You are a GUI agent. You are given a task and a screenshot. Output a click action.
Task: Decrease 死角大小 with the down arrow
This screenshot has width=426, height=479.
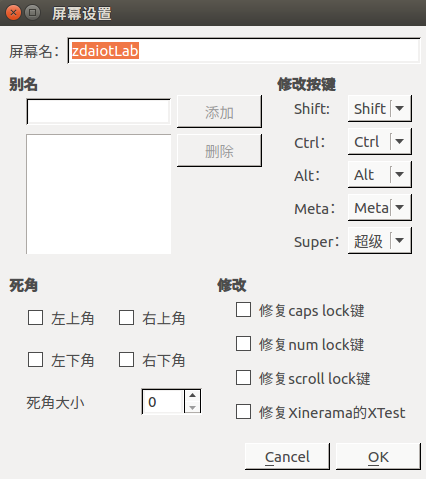coord(192,407)
